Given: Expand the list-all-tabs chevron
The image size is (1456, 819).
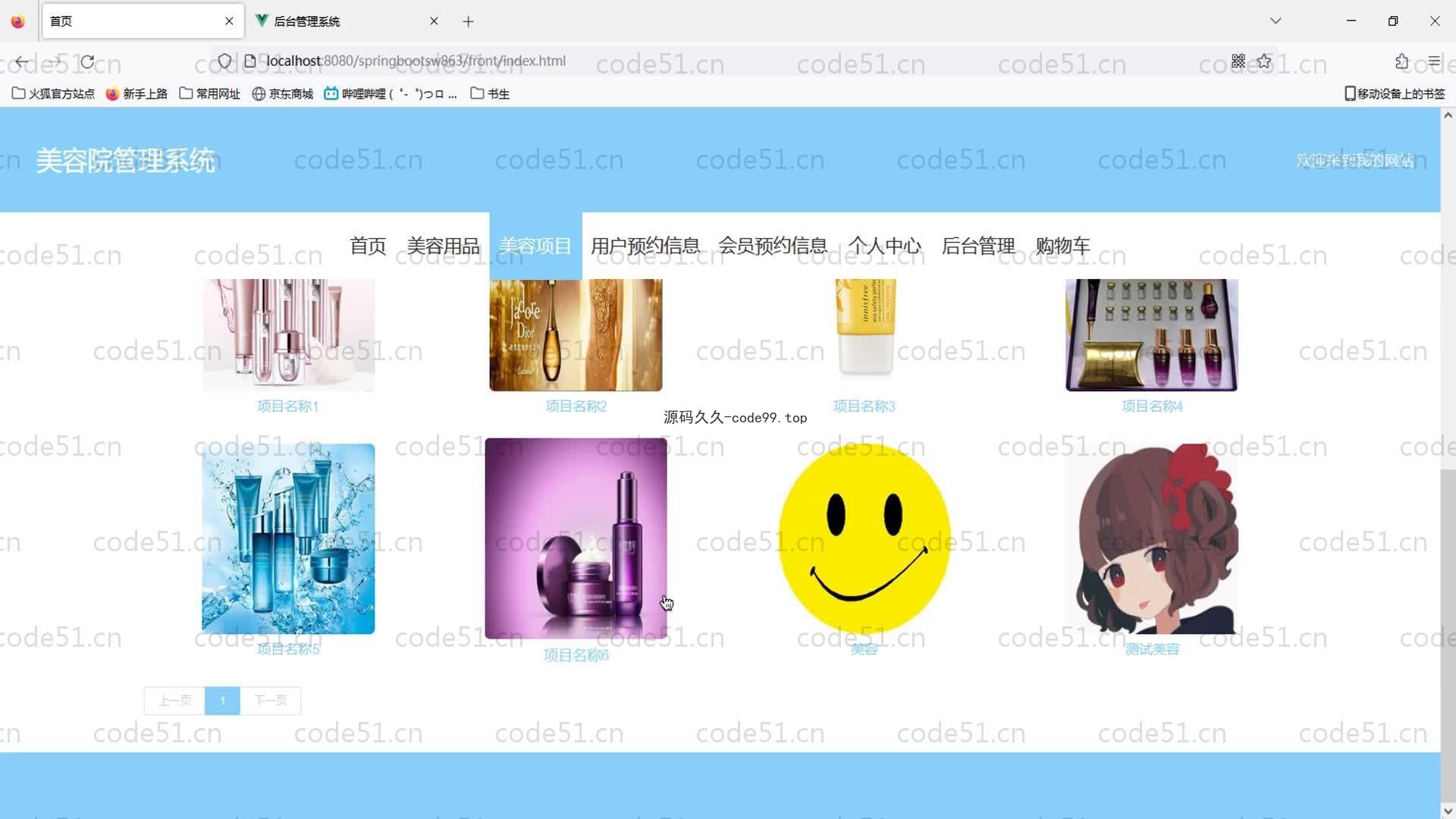Looking at the screenshot, I should (1276, 21).
